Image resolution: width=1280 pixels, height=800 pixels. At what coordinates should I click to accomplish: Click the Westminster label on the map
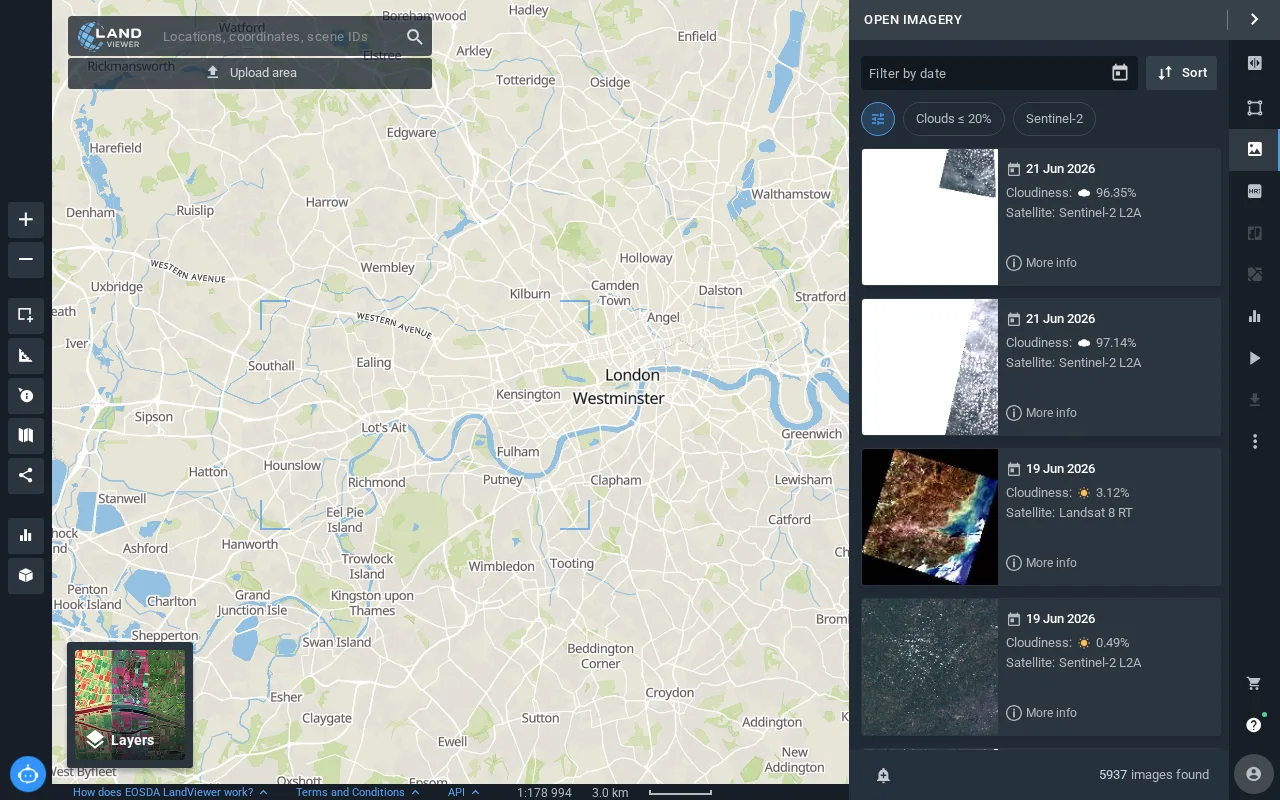click(x=618, y=398)
